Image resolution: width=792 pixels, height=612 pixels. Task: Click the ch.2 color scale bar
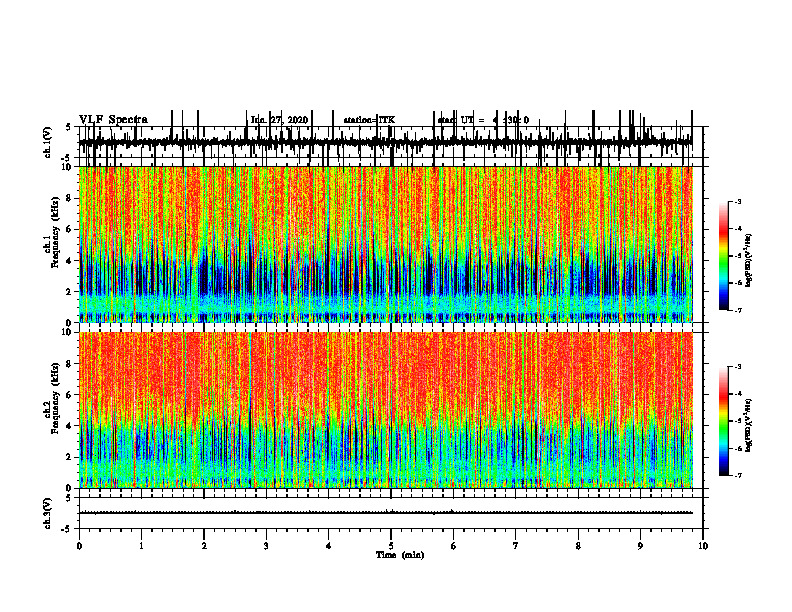point(724,421)
